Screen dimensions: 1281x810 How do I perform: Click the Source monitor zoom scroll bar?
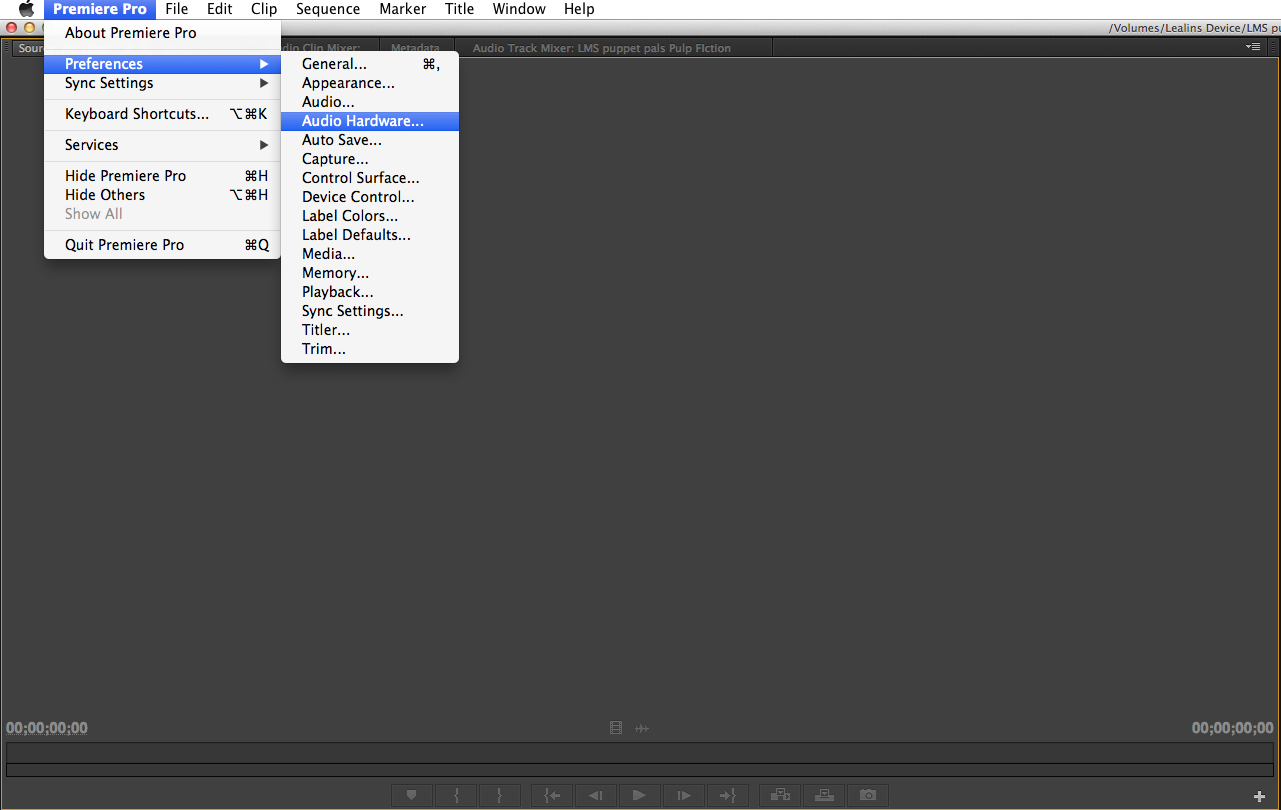[640, 770]
